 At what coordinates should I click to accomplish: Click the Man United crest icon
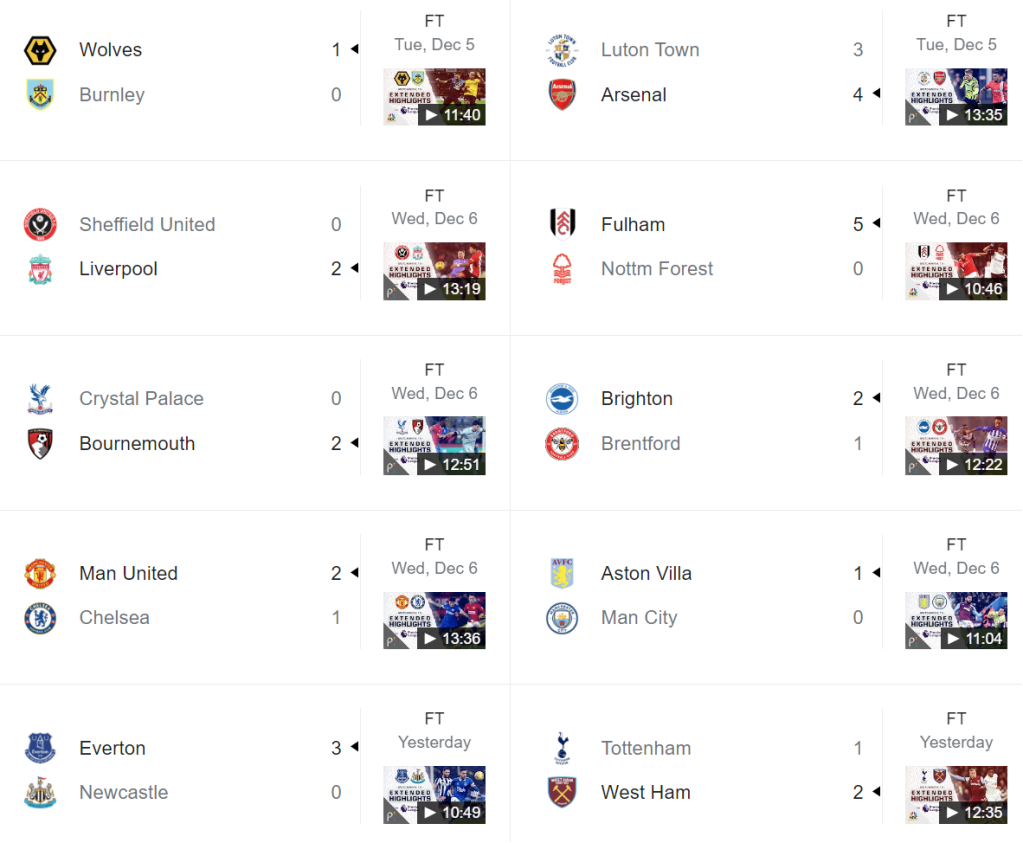coord(40,573)
